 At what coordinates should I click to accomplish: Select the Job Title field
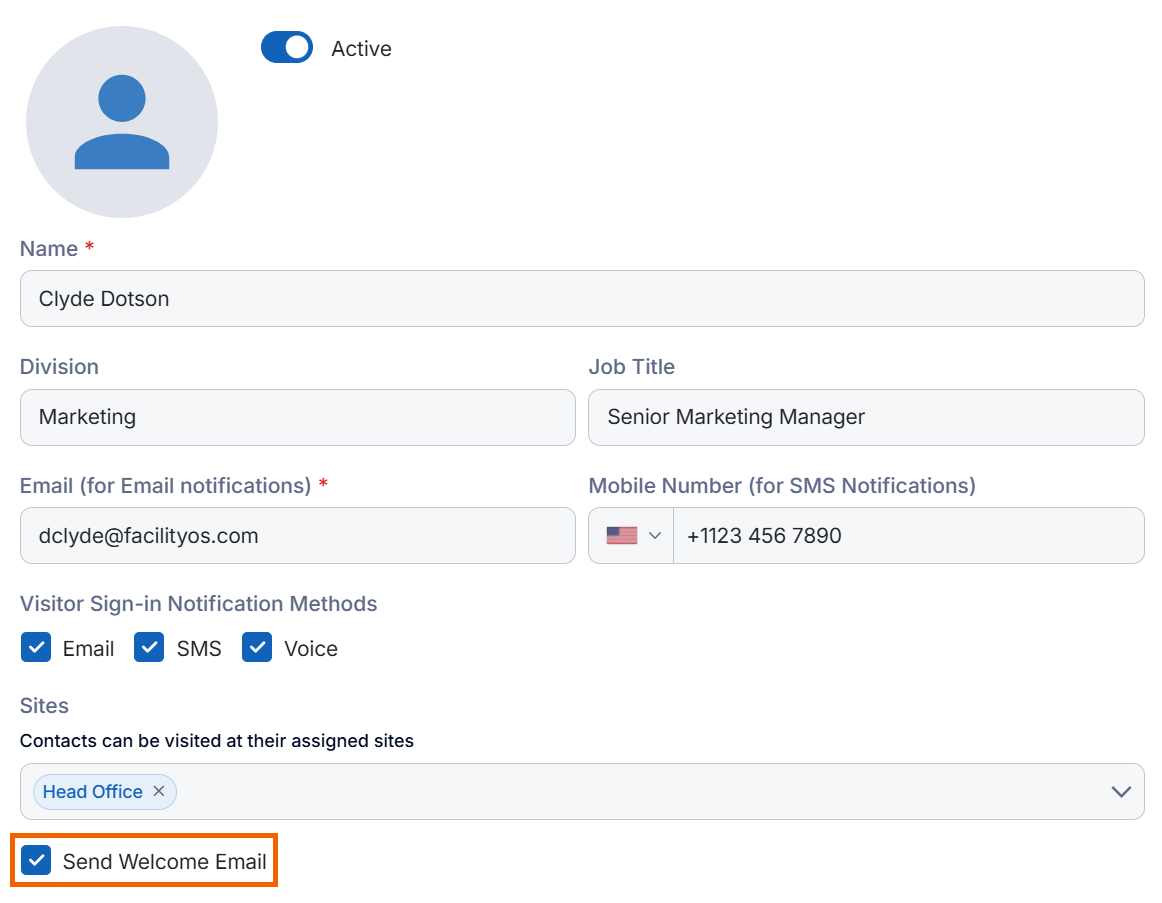(x=866, y=417)
